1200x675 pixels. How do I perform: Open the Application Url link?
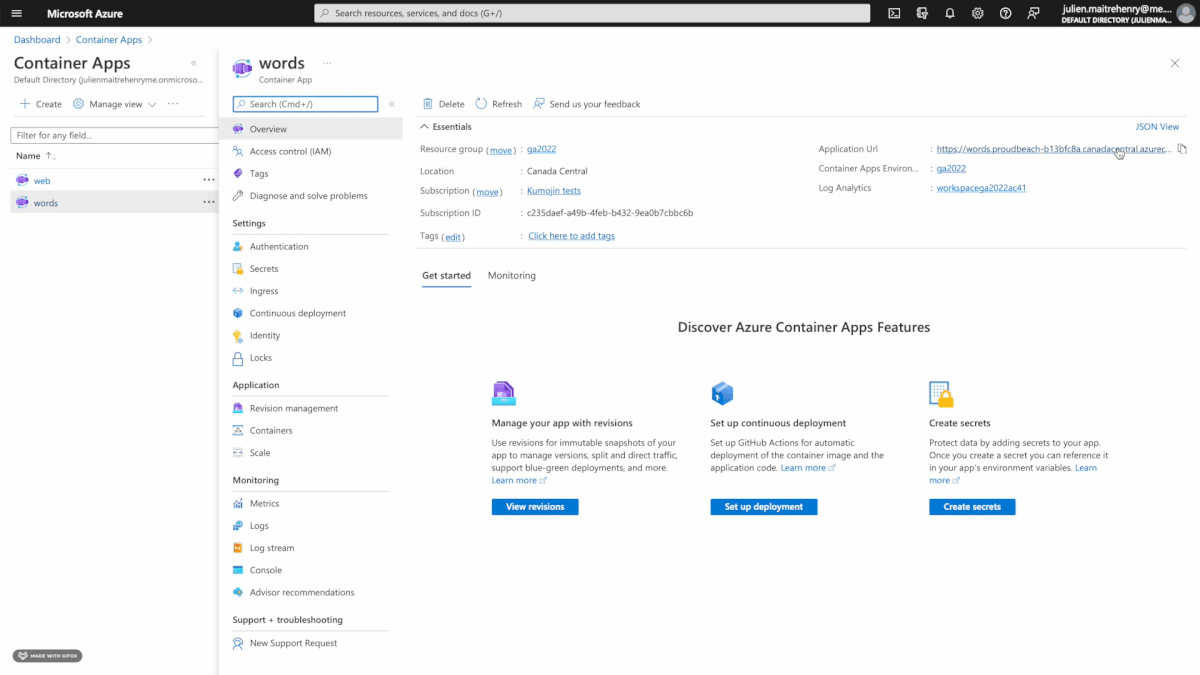click(1054, 149)
